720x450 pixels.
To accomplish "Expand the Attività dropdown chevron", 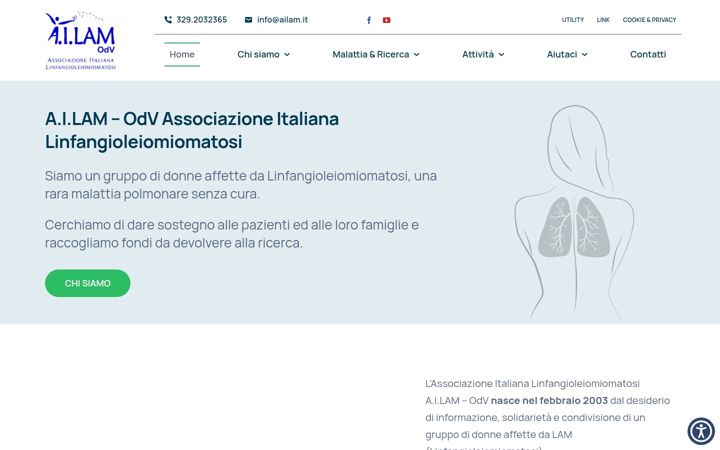I will 501,55.
